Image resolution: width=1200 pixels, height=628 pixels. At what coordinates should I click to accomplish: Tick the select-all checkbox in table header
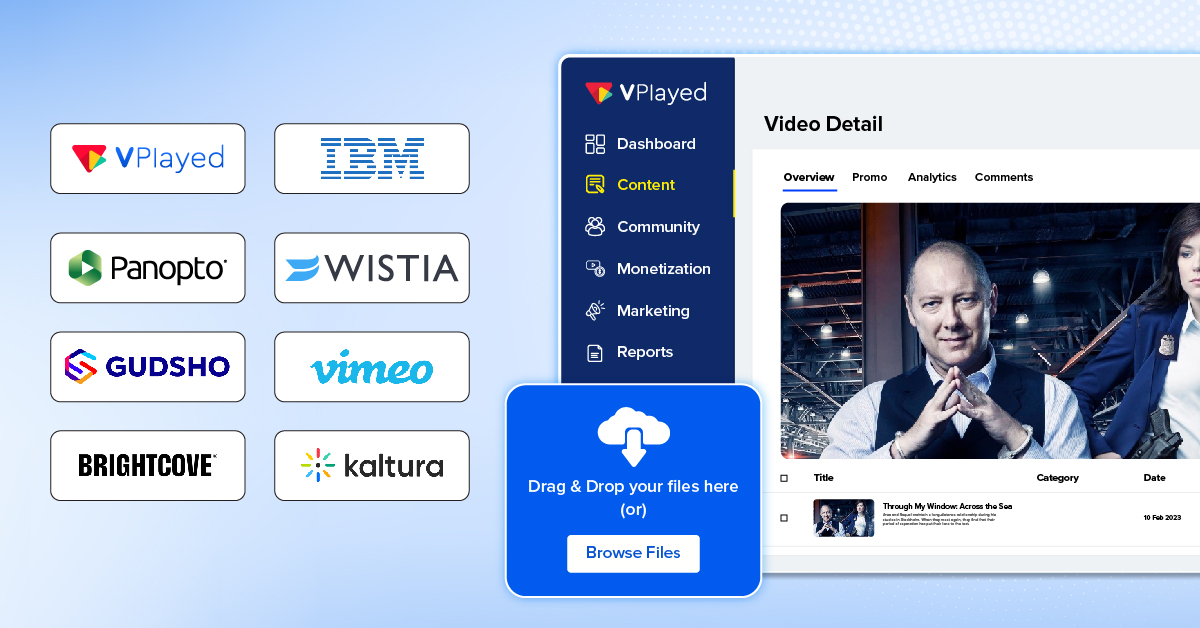point(784,478)
